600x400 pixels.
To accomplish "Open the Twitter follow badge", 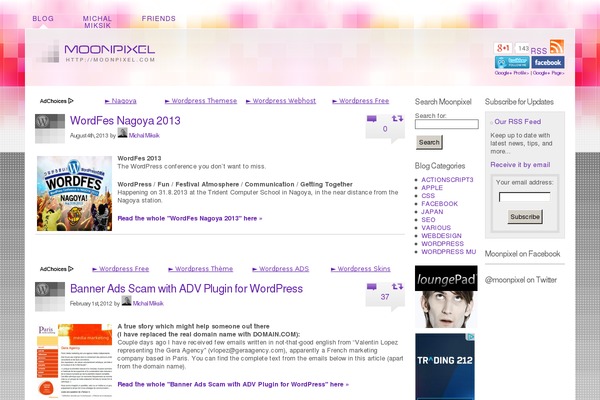I will coord(512,62).
